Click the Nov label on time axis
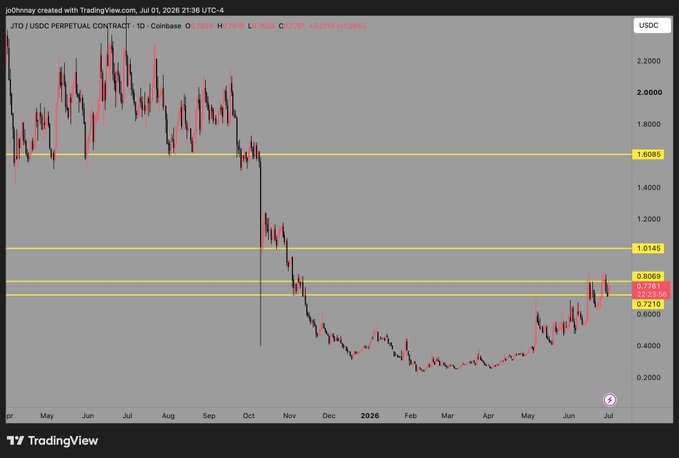679x458 pixels. coord(289,416)
